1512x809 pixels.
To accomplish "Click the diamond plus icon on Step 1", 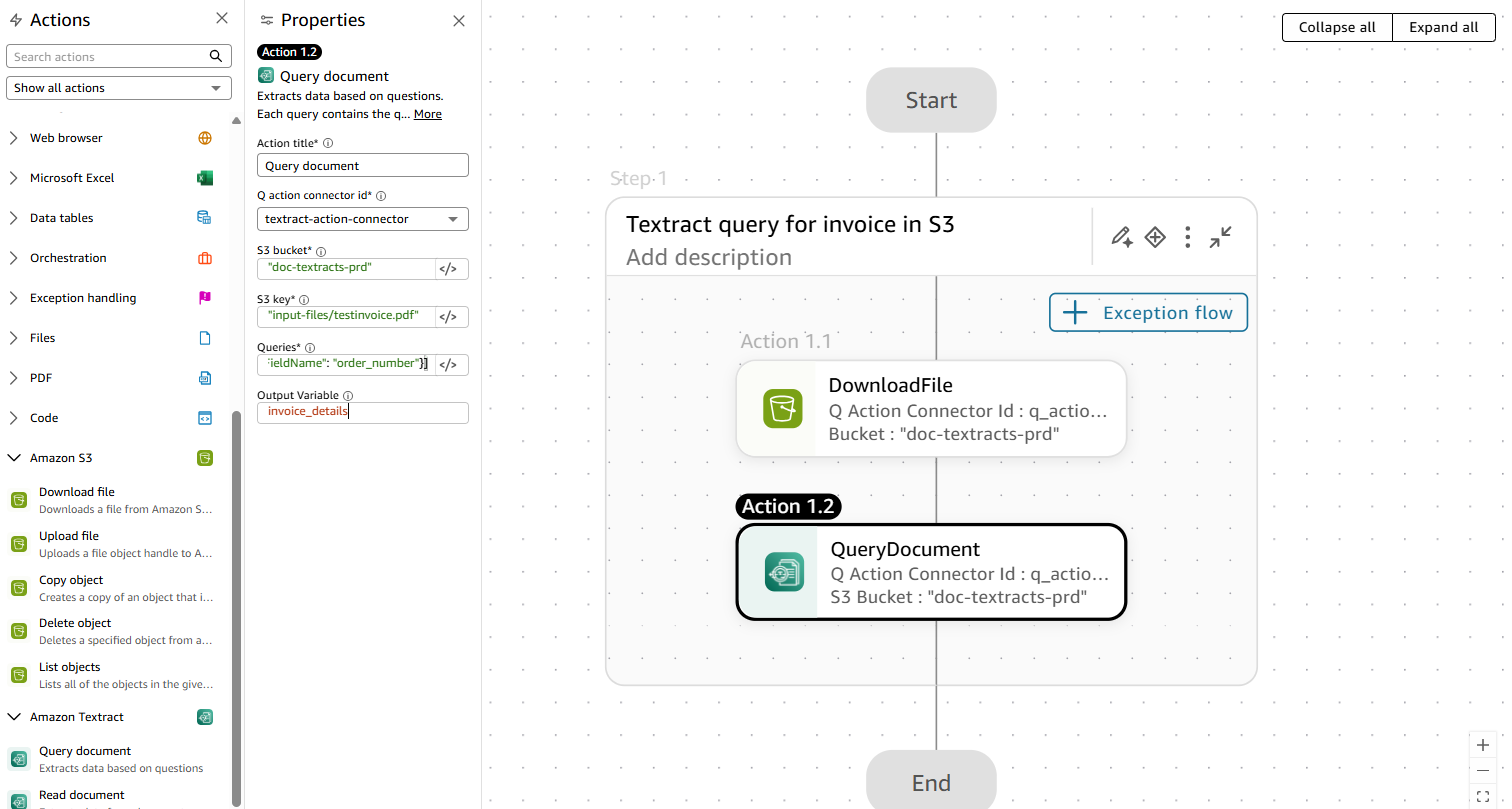I will [1155, 237].
